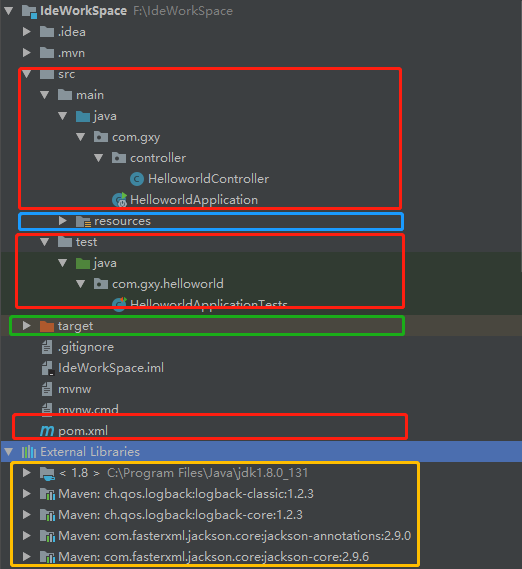Image resolution: width=522 pixels, height=569 pixels.
Task: Select the IdeWorkSpace project root name
Action: (83, 11)
